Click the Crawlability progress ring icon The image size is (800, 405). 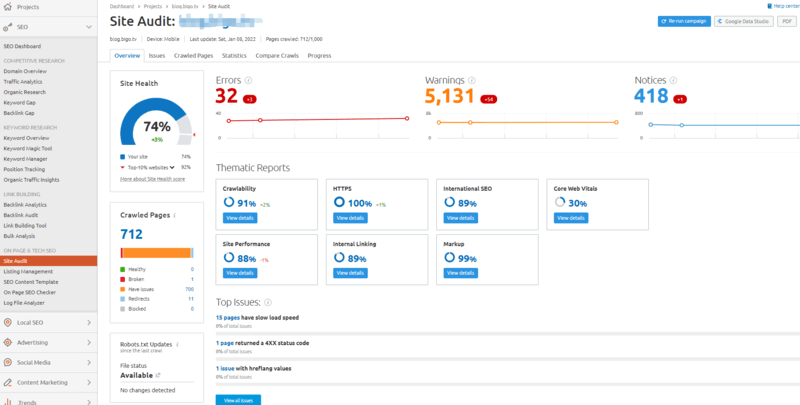coord(229,202)
